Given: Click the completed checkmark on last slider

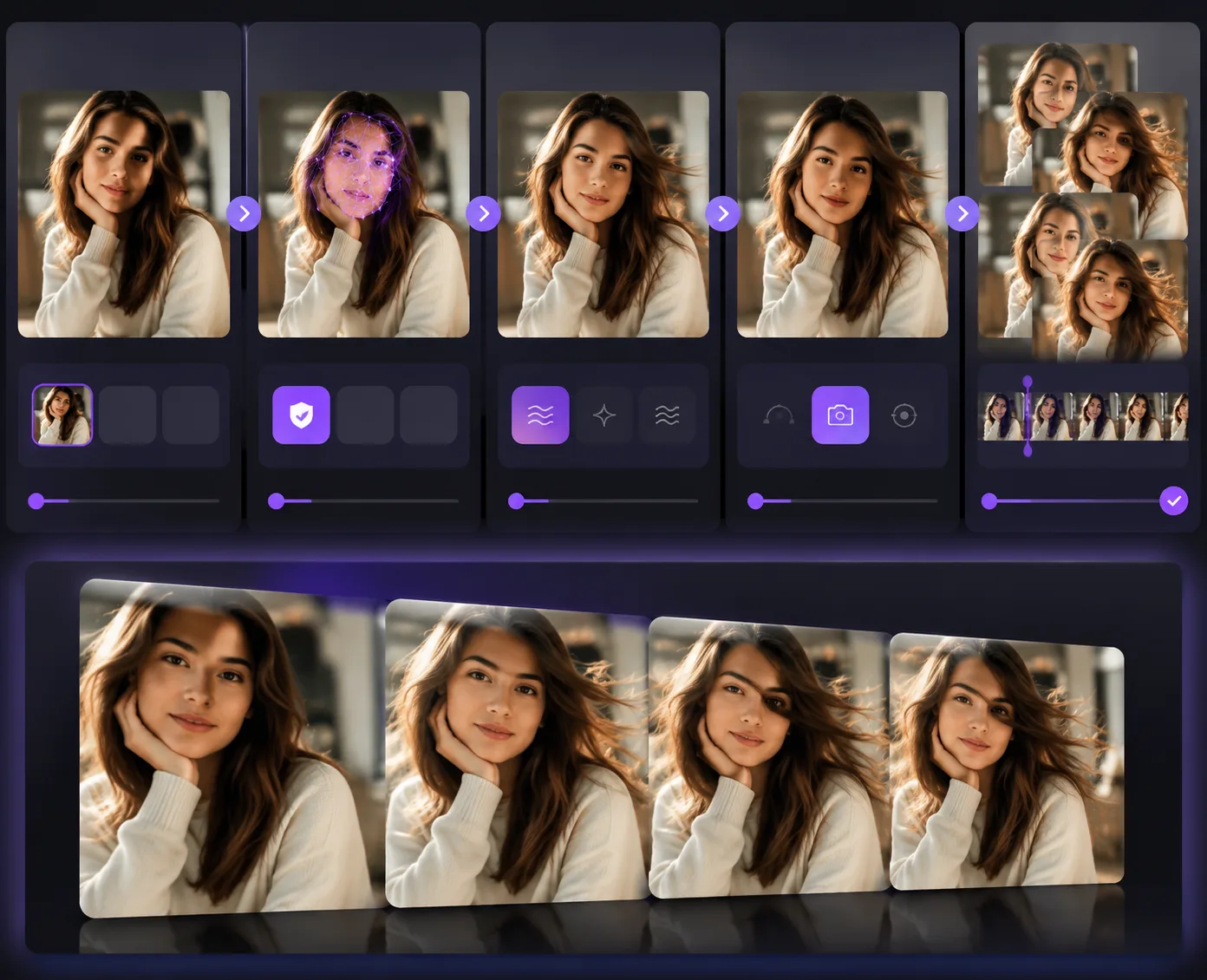Looking at the screenshot, I should 1174,500.
